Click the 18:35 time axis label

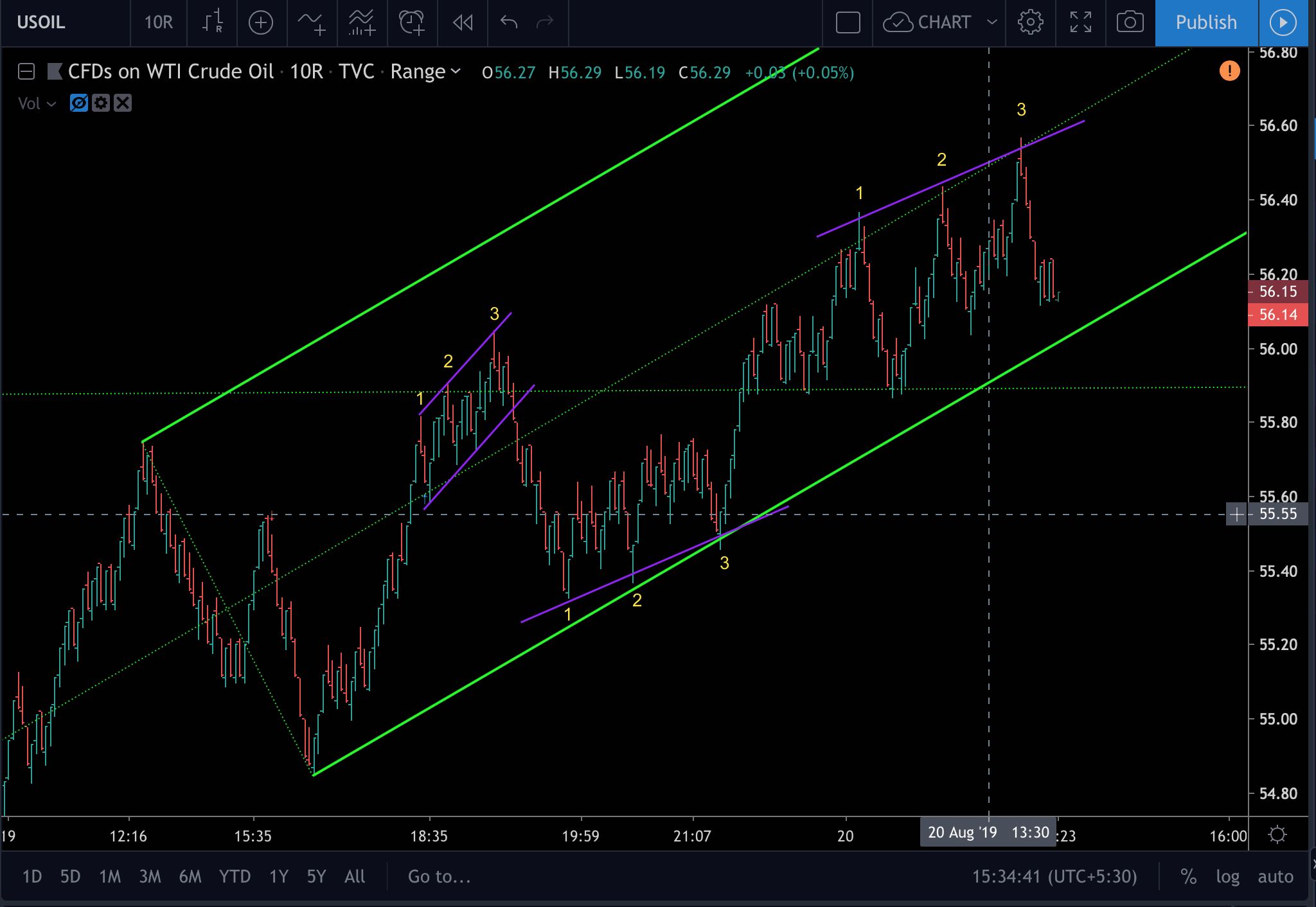pos(429,836)
